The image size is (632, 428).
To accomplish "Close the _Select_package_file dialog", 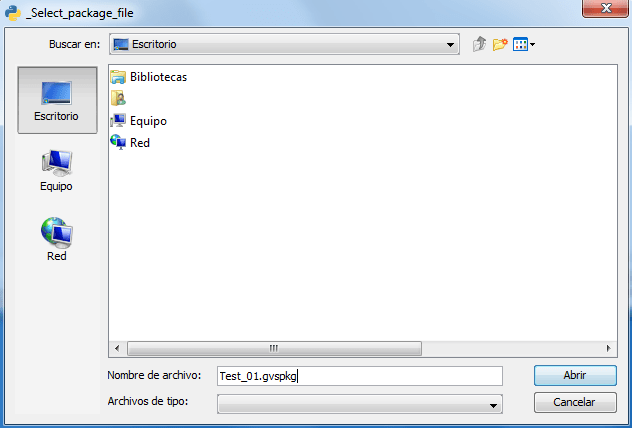I will click(x=605, y=8).
